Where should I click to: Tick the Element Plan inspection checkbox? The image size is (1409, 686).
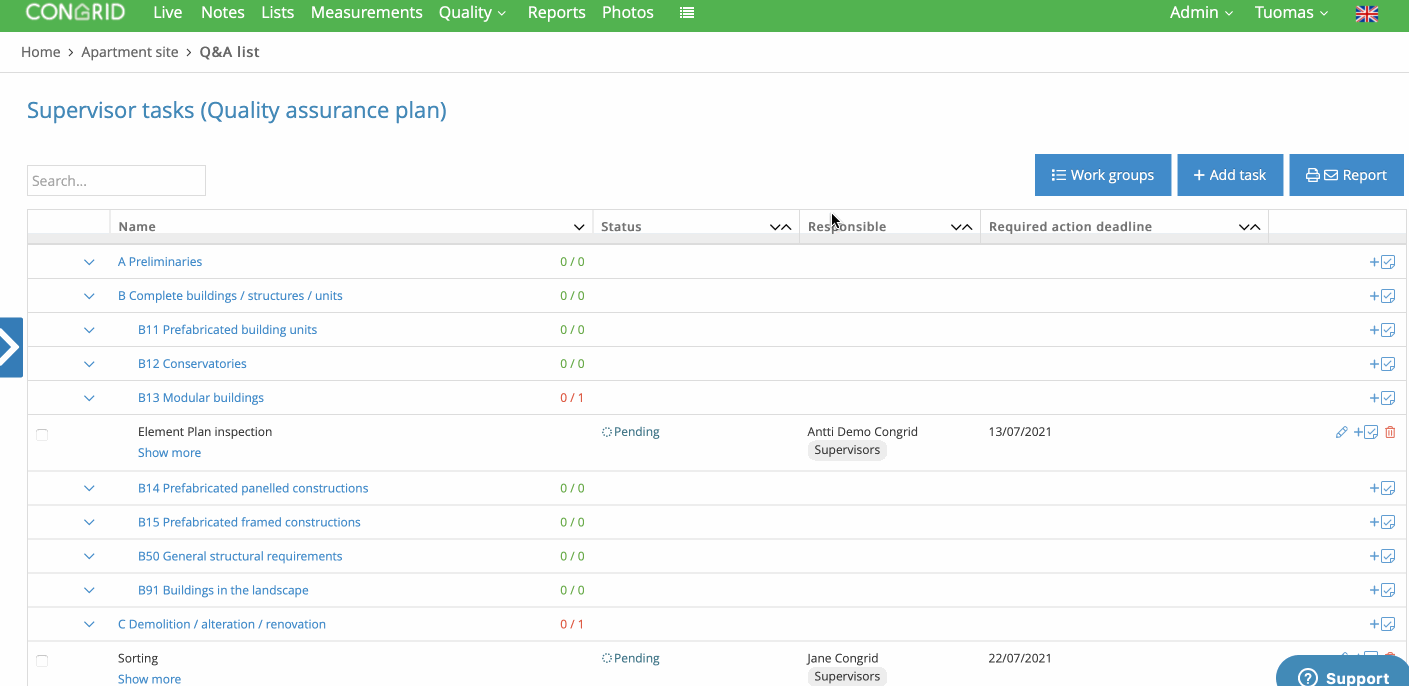[42, 435]
